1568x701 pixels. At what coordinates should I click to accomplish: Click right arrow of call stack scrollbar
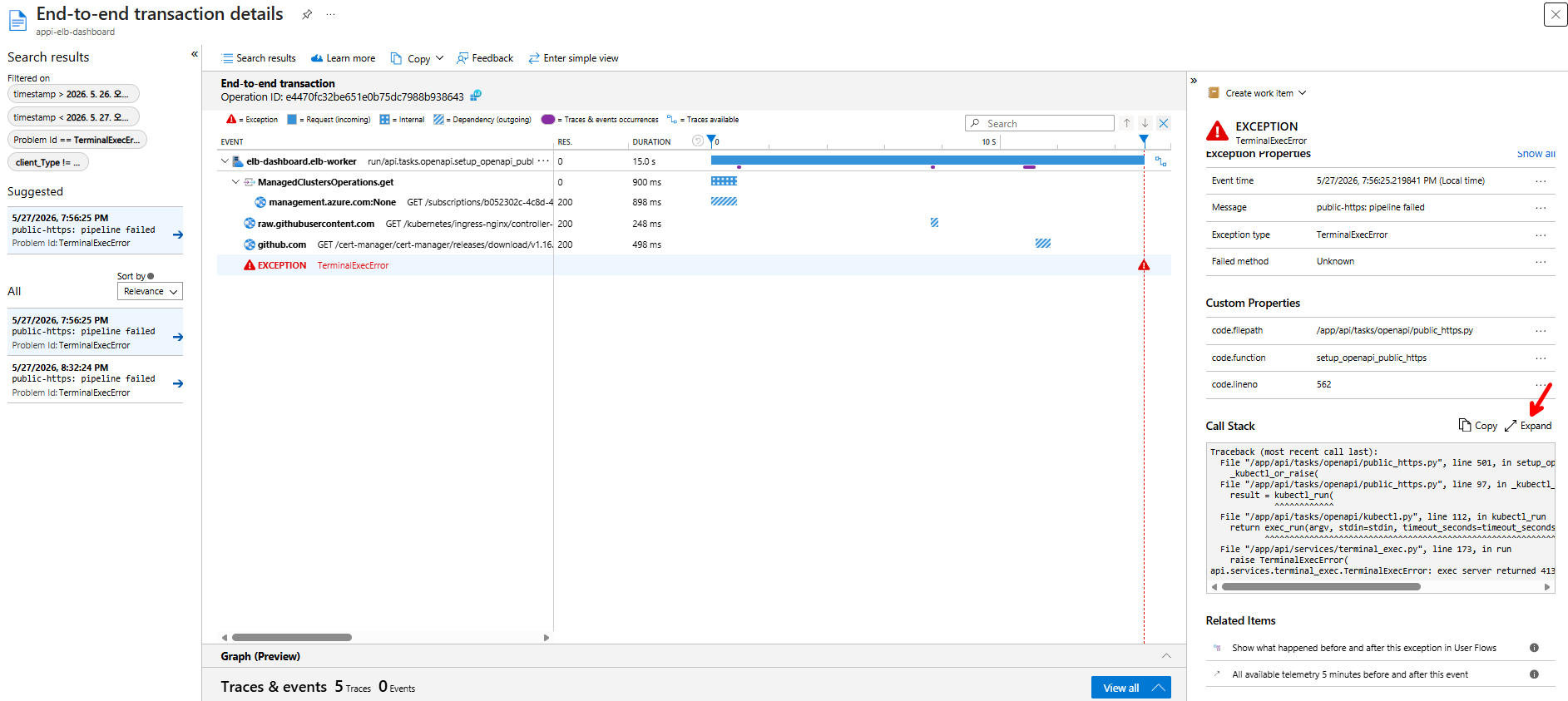(1547, 587)
